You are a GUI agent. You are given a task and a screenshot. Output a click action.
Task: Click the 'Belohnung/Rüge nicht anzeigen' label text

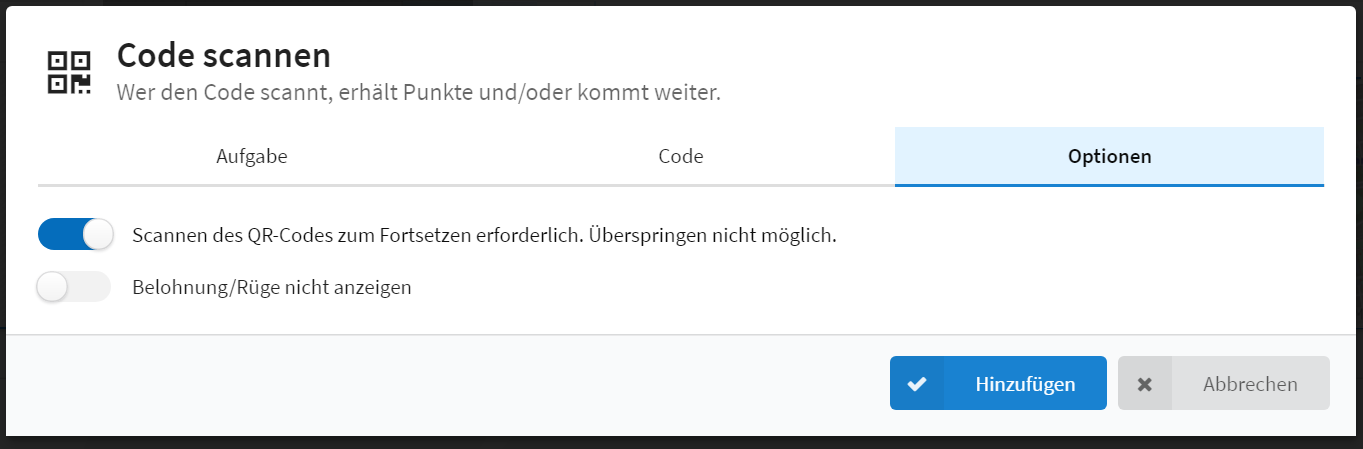(x=272, y=288)
